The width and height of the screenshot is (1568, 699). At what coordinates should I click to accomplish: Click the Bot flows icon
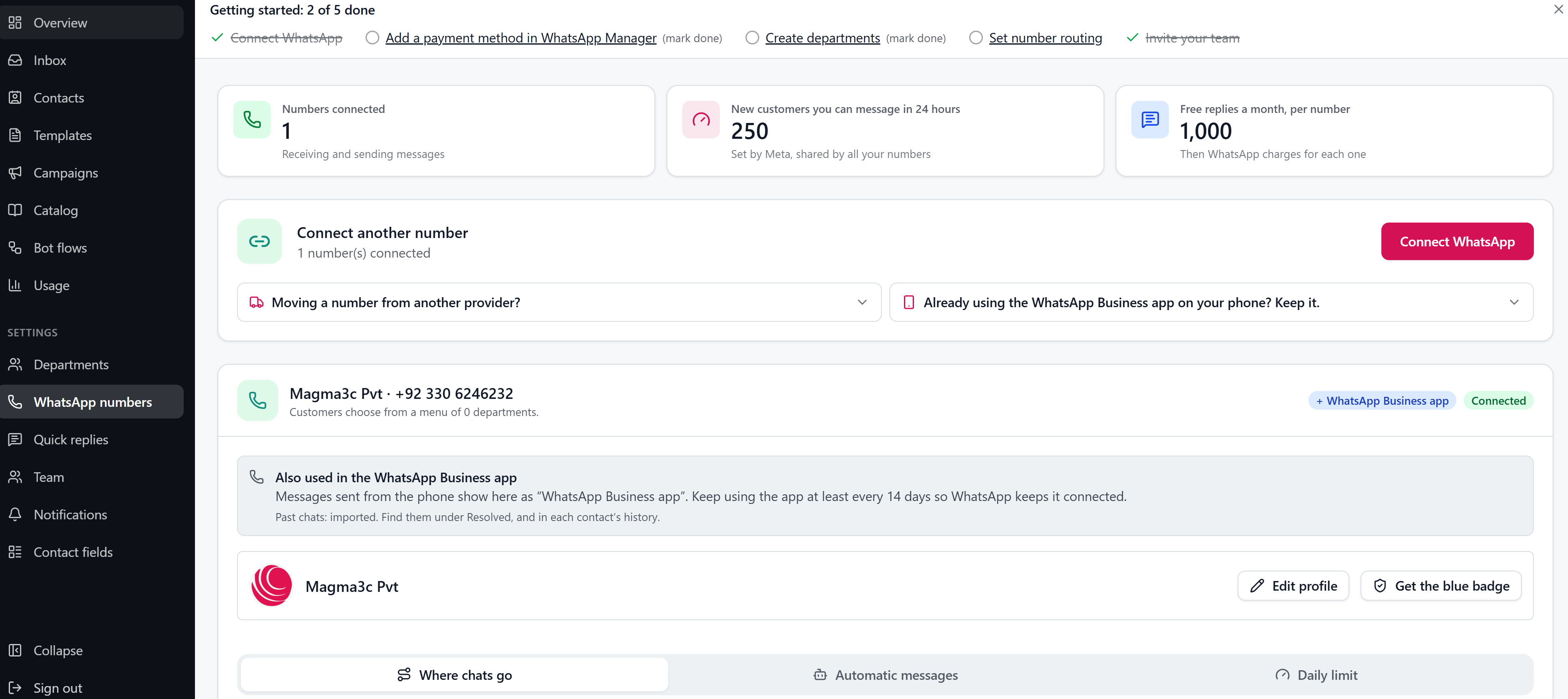(15, 247)
